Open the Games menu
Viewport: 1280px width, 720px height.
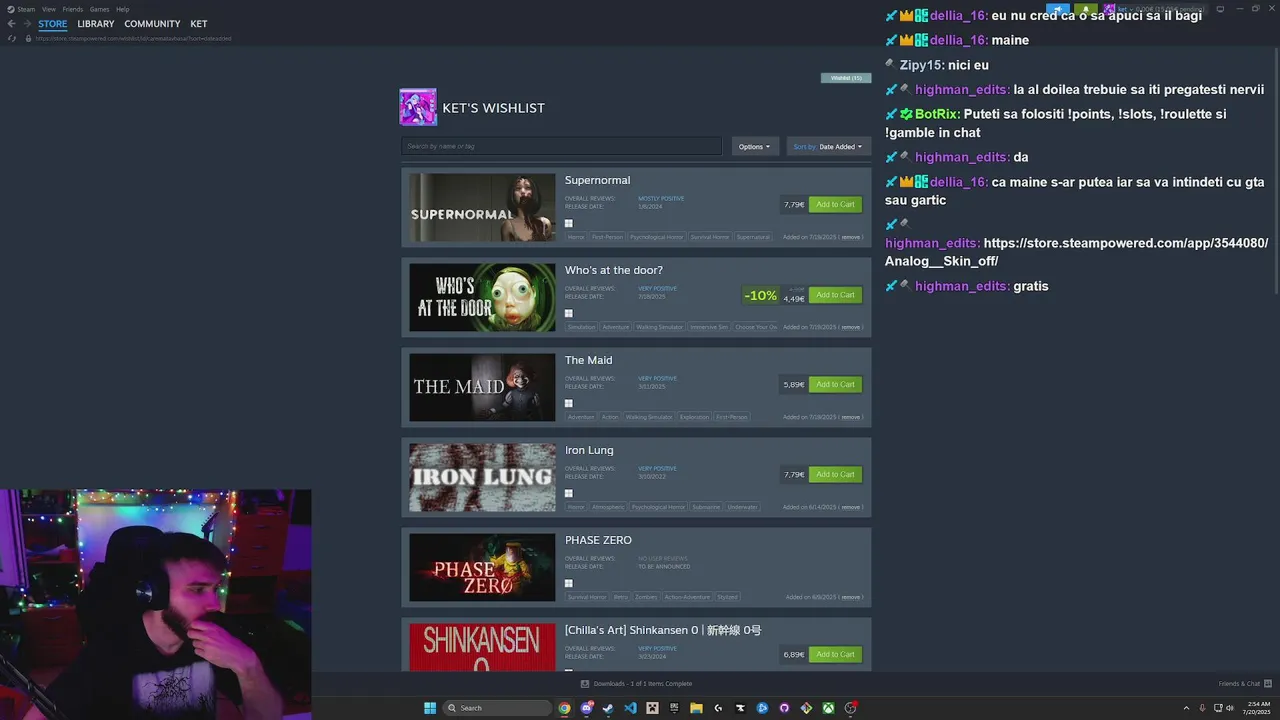coord(99,9)
